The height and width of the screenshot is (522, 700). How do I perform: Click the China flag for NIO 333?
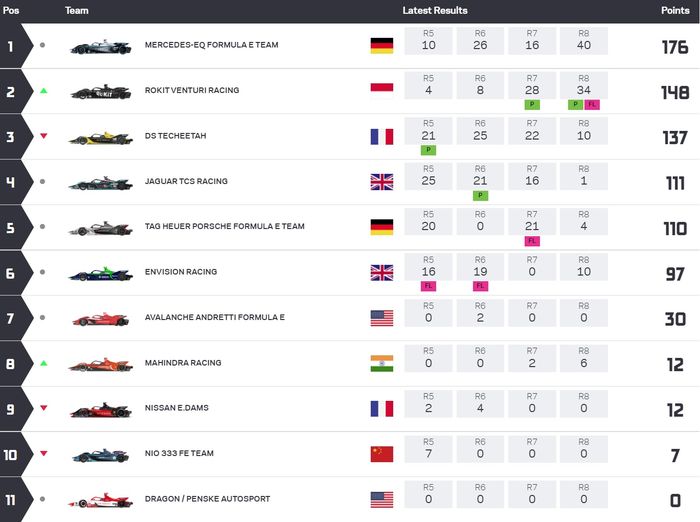[x=381, y=454]
